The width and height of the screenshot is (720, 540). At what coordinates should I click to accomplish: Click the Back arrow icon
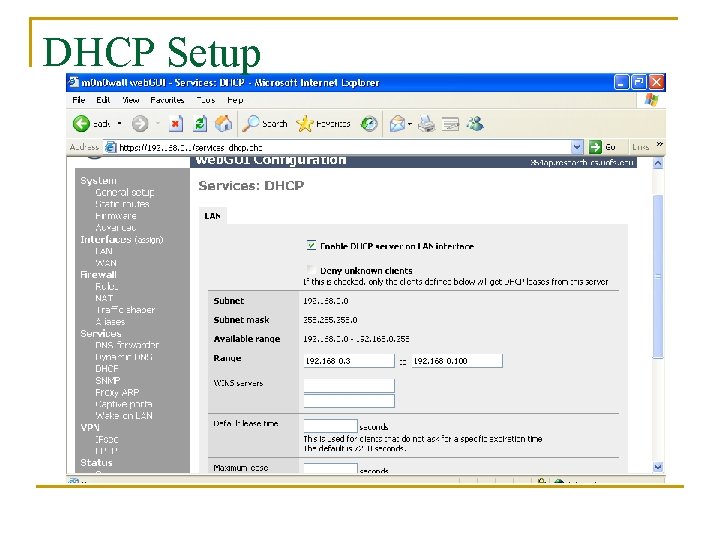(x=81, y=124)
